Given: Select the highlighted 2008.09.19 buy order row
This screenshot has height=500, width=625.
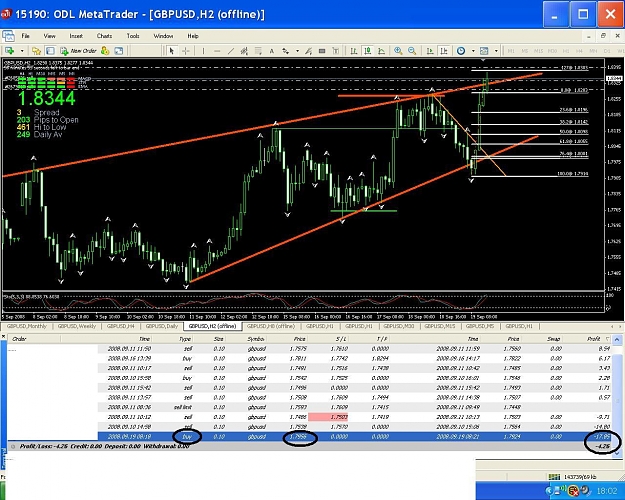Looking at the screenshot, I should click(355, 437).
